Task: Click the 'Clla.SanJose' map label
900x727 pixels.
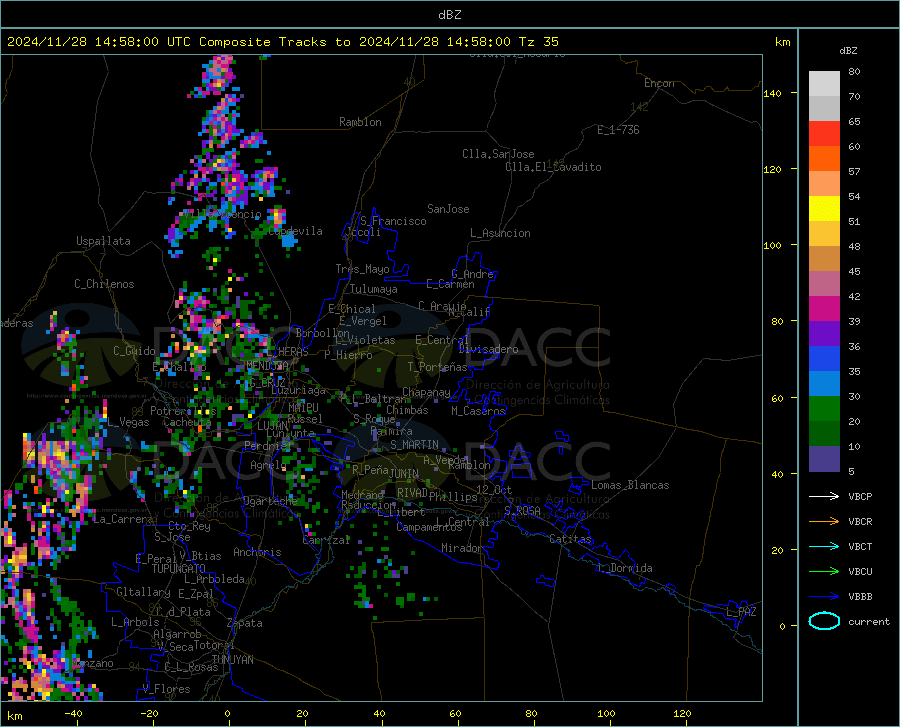Action: (x=498, y=154)
